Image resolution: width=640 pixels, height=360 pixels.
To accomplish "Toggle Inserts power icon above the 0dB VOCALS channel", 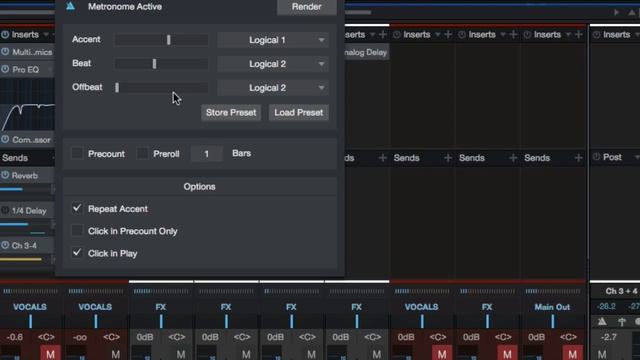I will click(x=396, y=35).
